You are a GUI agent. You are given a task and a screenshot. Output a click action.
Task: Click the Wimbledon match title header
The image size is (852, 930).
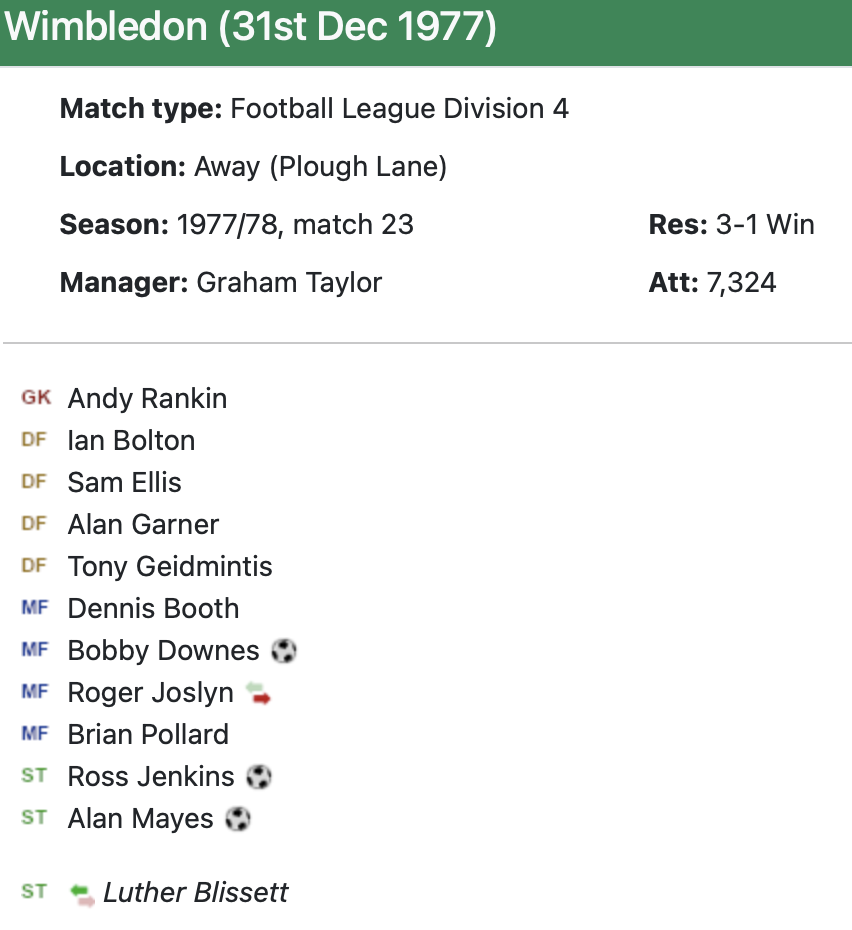pyautogui.click(x=250, y=27)
